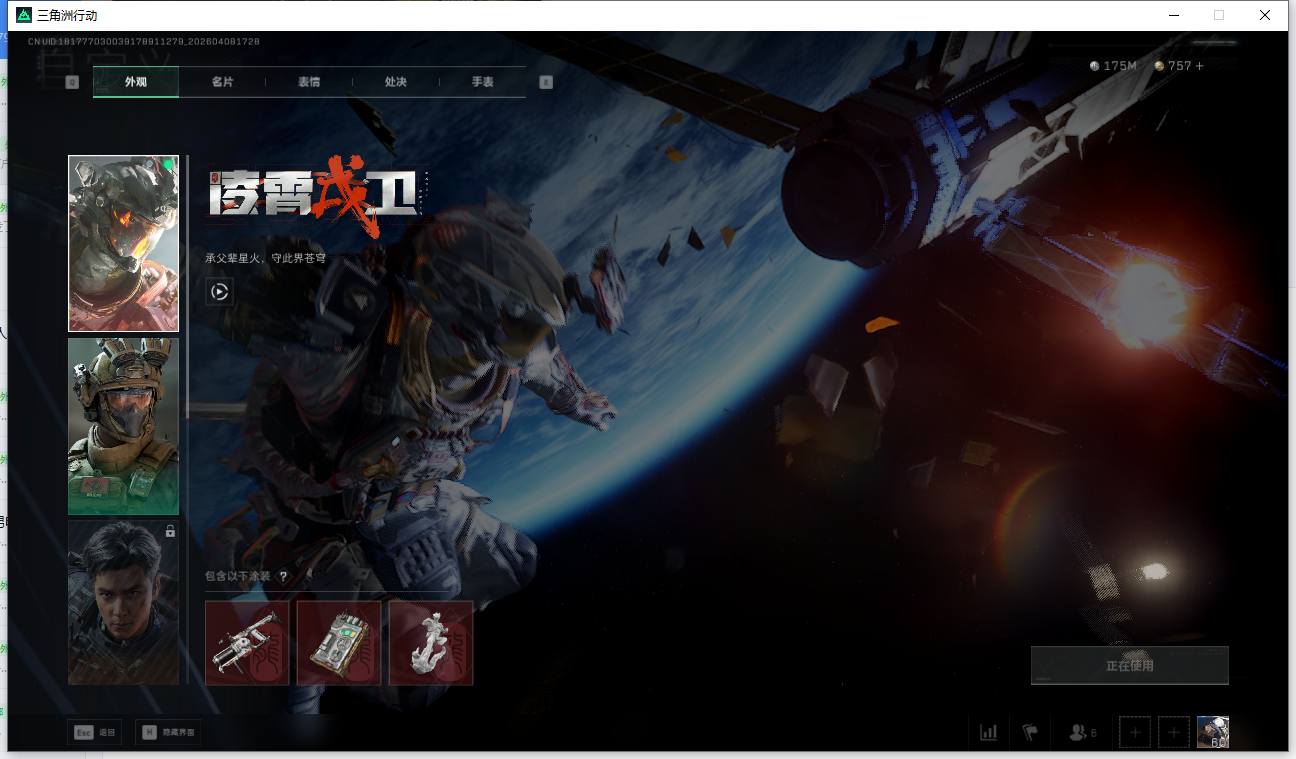Open the friends list icon showing 8
Screen dimensions: 1296x759
coord(1082,733)
